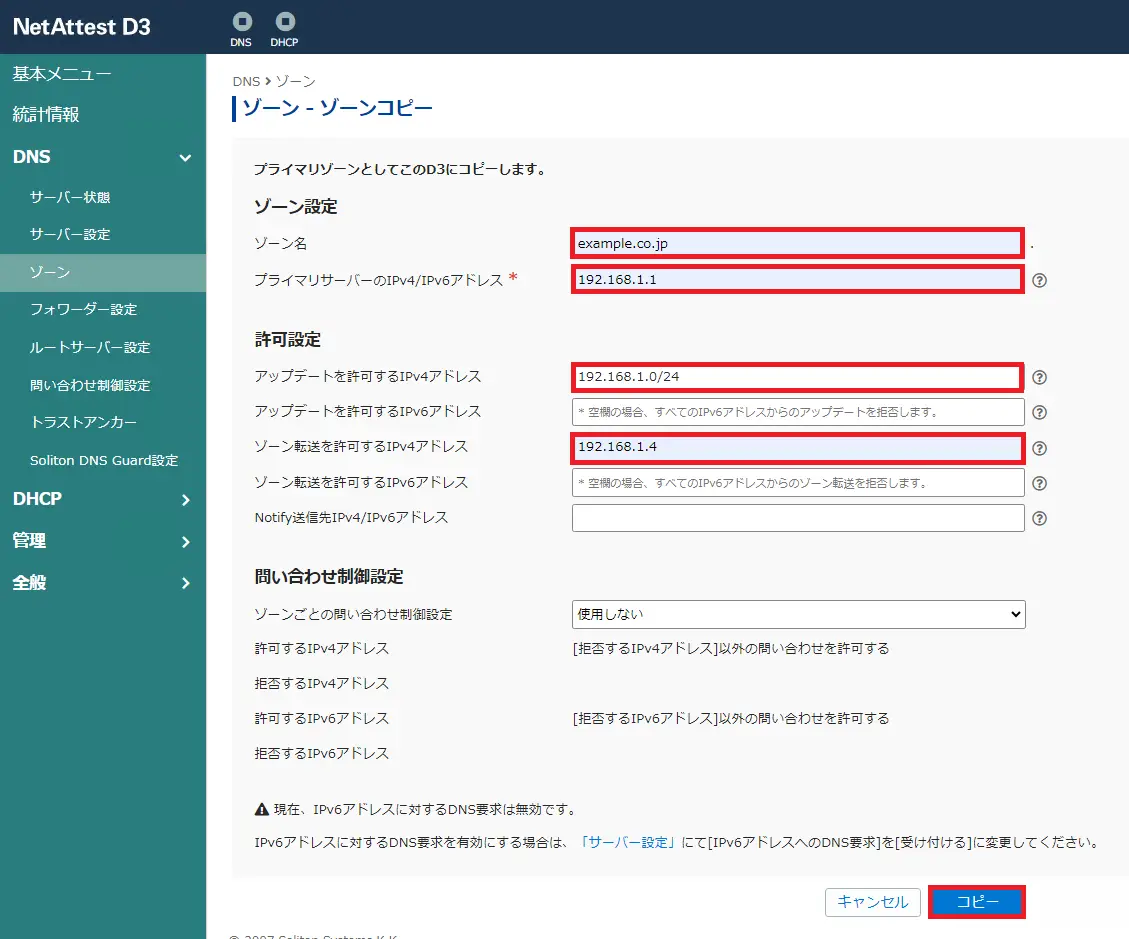Open Soliton DNS Guard設定 page
1129x939 pixels.
coord(103,460)
